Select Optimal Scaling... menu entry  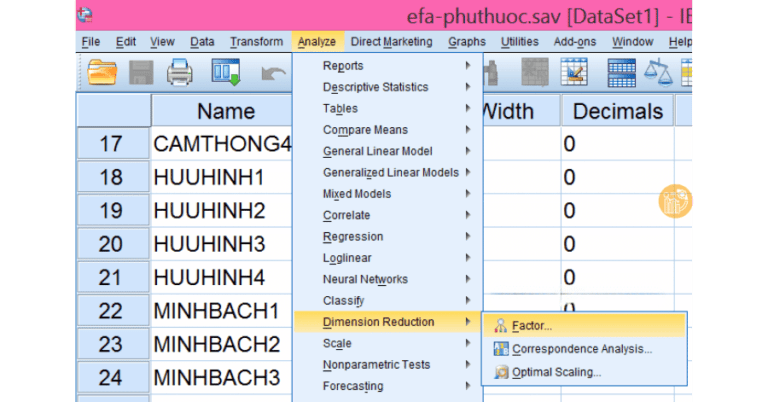(x=556, y=372)
